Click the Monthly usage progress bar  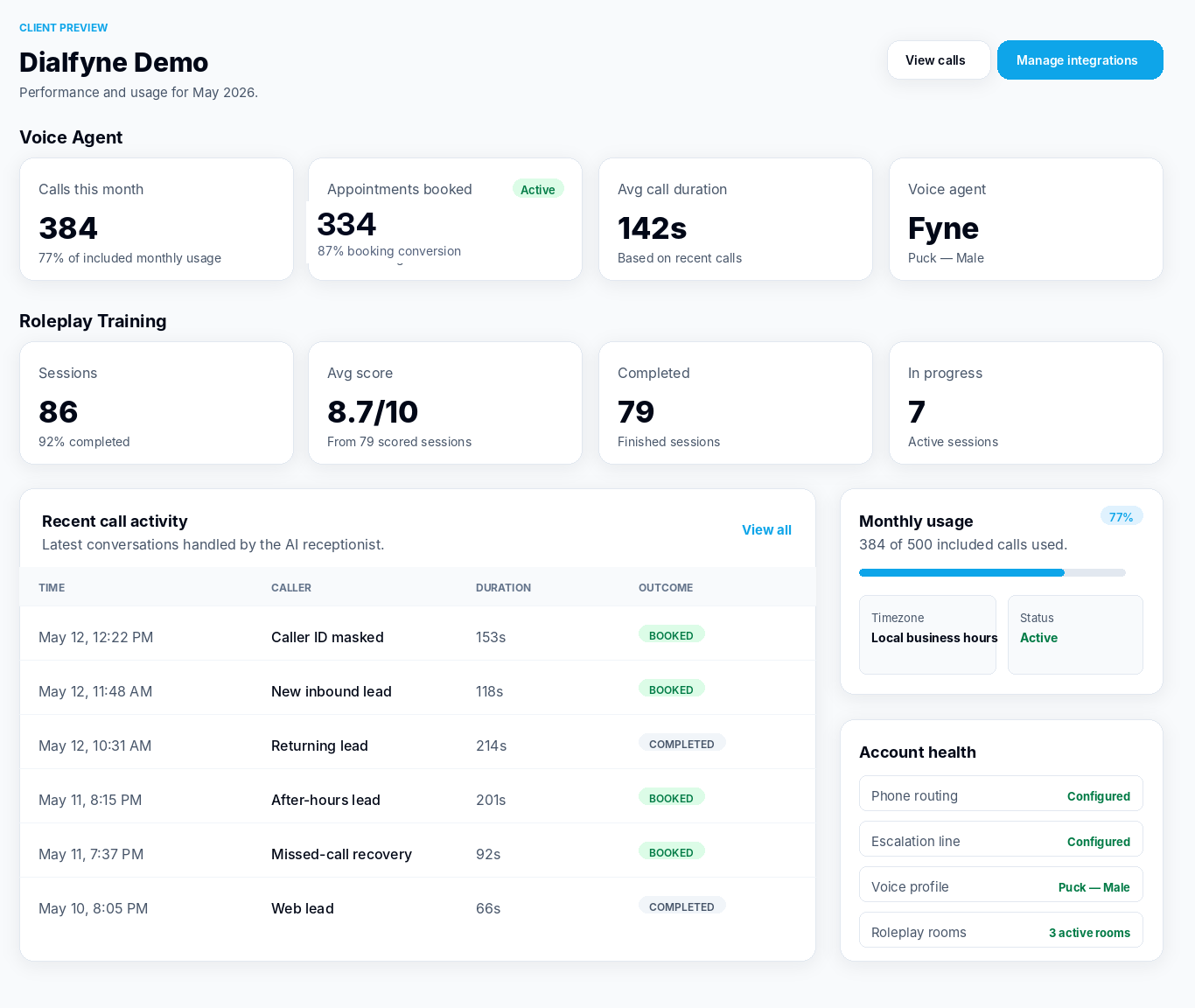click(992, 573)
